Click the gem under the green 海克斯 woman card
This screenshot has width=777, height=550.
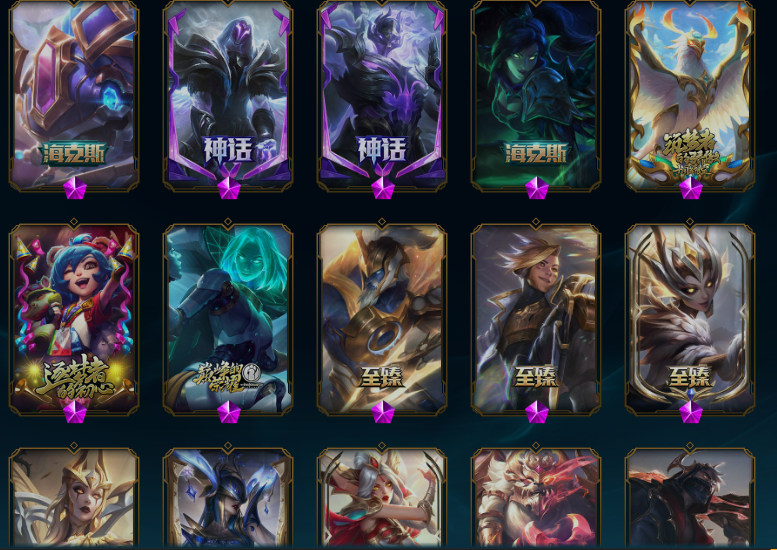point(537,188)
